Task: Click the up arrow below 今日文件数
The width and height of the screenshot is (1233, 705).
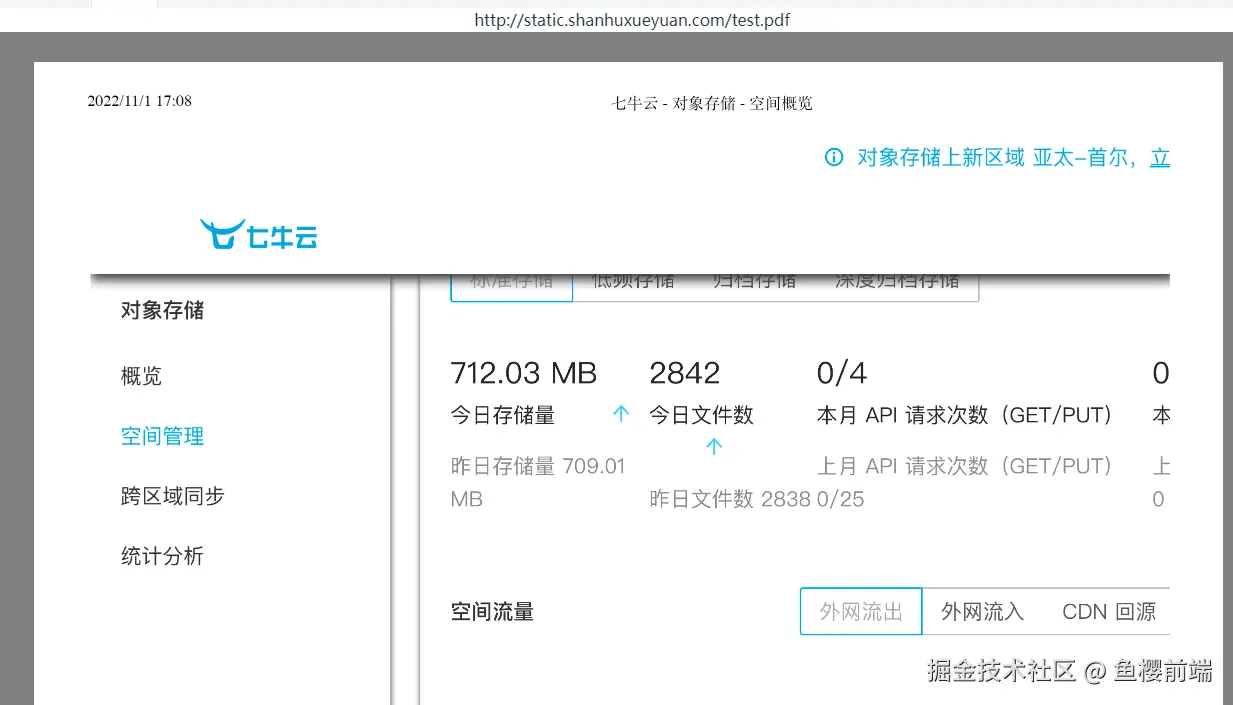Action: [x=713, y=447]
